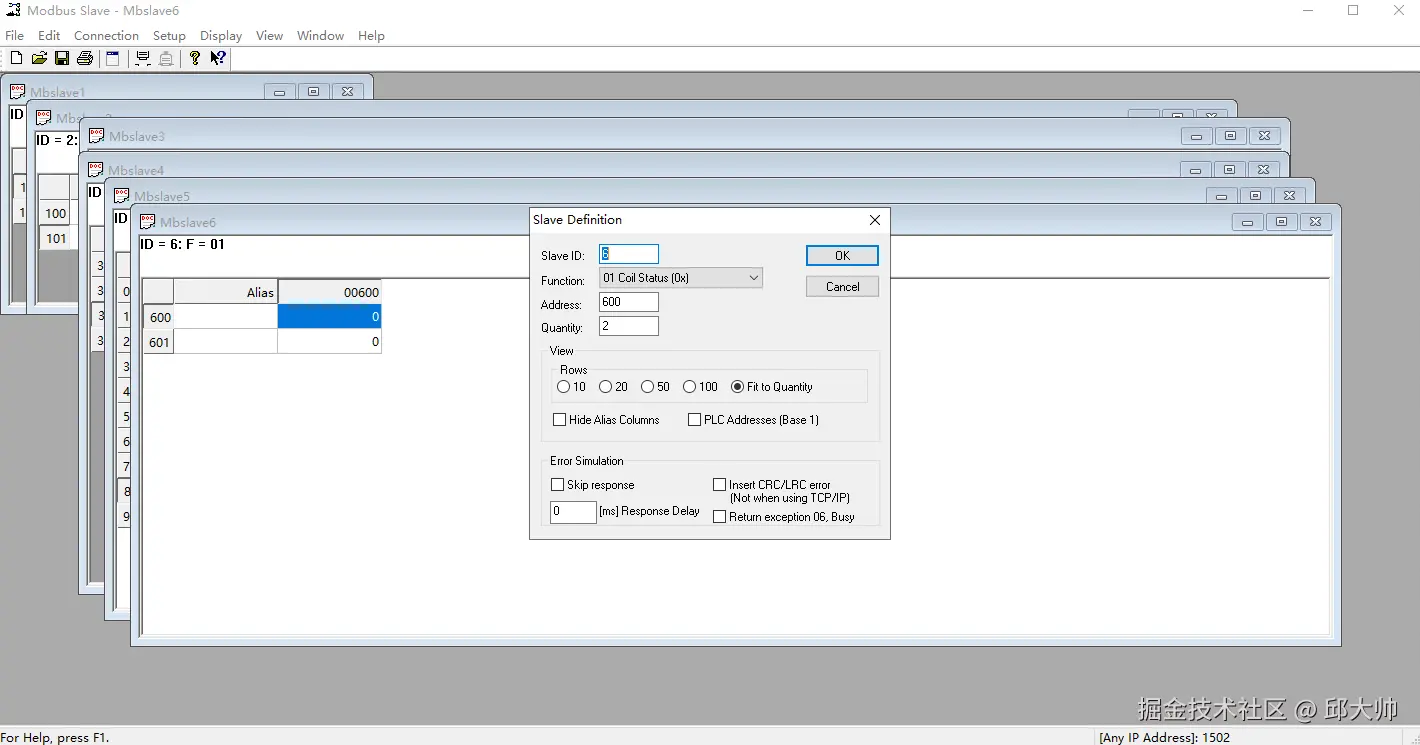Restore the Mbslave1 child window
Screen dimensions: 1420x745
[x=313, y=92]
